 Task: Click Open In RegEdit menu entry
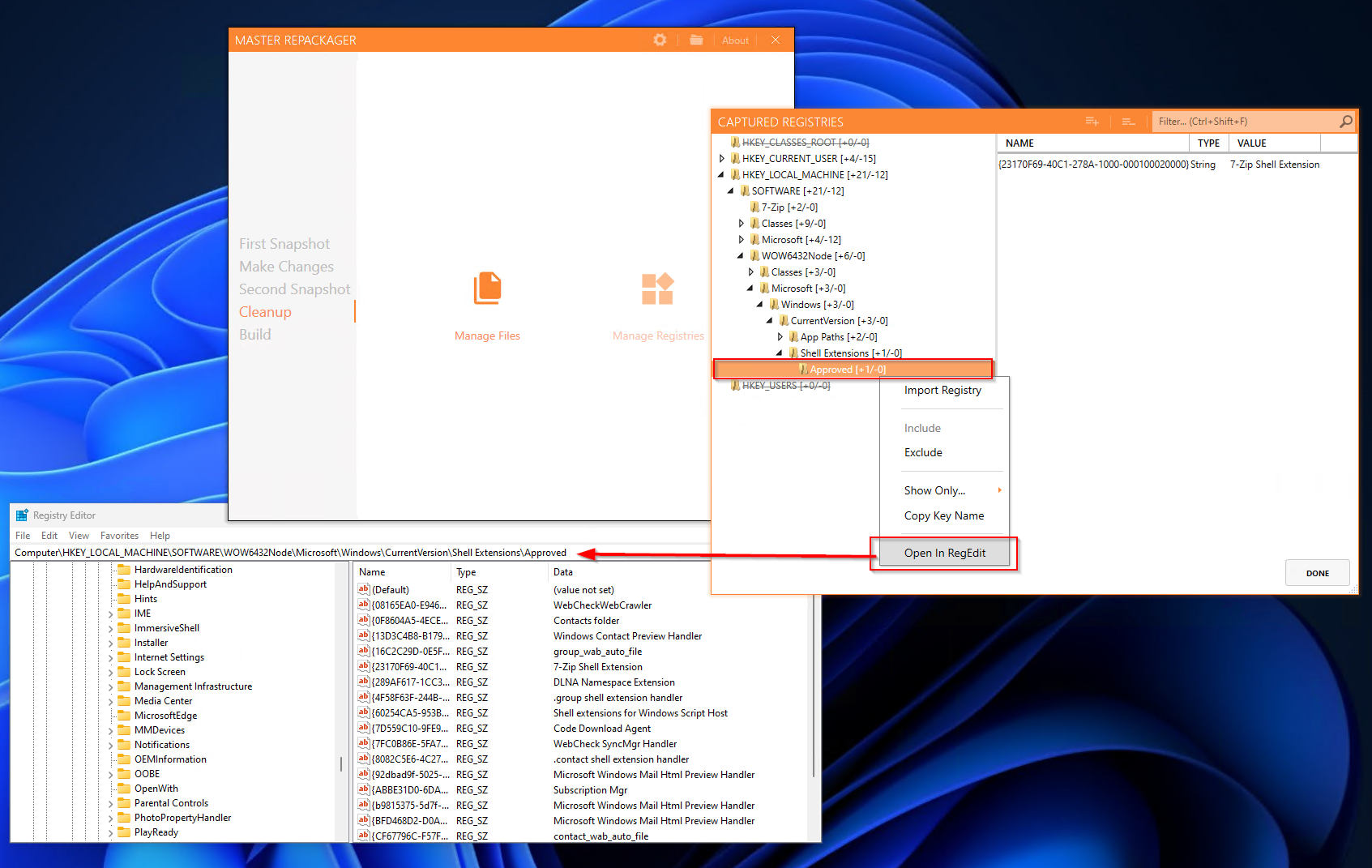(944, 553)
